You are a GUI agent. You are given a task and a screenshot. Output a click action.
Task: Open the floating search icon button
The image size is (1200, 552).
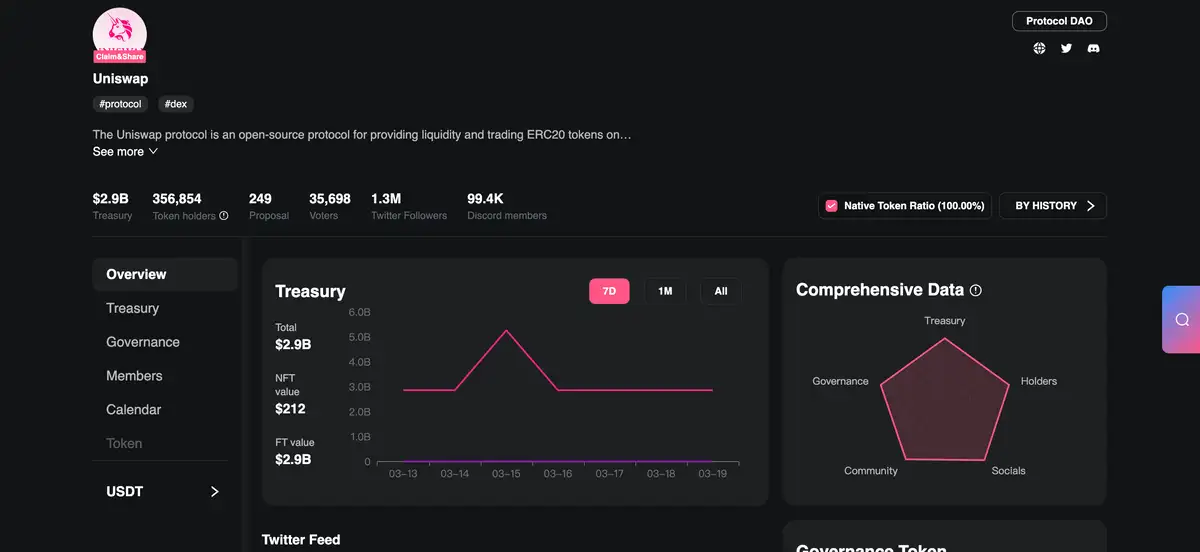pos(1182,320)
